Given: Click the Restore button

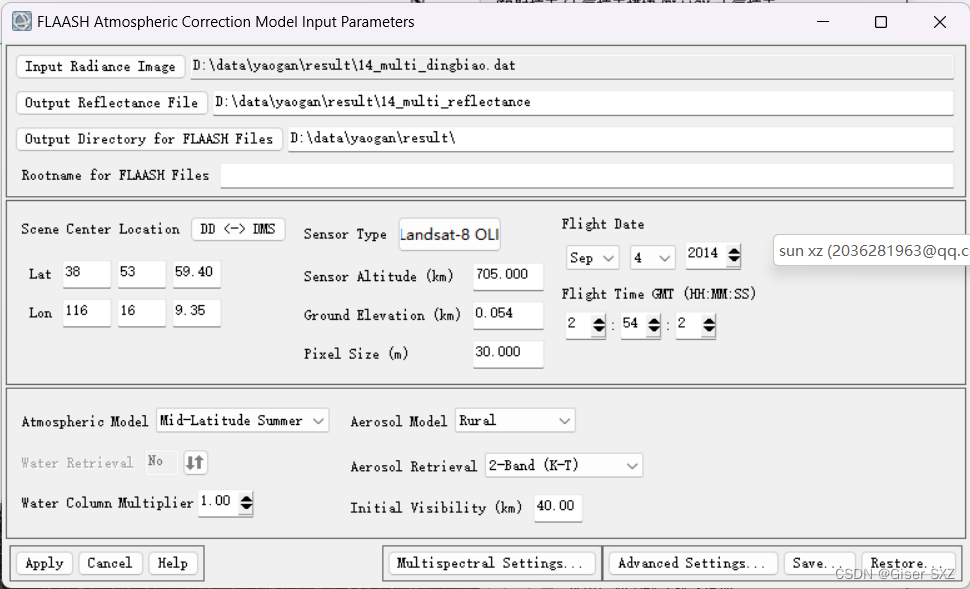Looking at the screenshot, I should (908, 564).
